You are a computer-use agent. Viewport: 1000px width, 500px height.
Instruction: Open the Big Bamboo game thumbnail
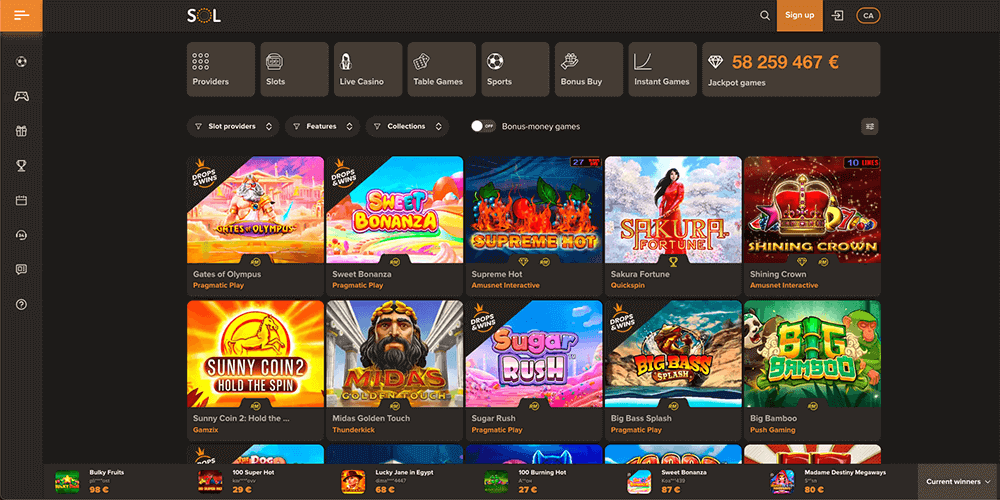[812, 354]
